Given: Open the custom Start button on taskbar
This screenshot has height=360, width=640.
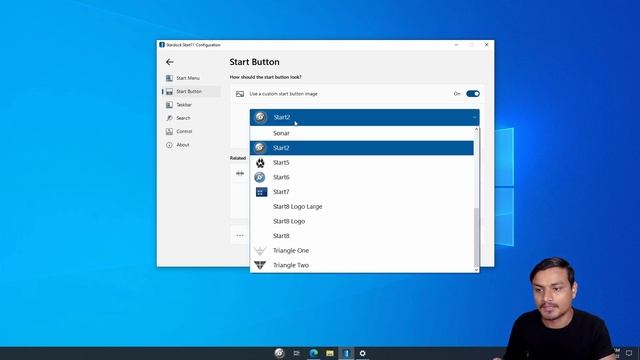Looking at the screenshot, I should [x=279, y=353].
